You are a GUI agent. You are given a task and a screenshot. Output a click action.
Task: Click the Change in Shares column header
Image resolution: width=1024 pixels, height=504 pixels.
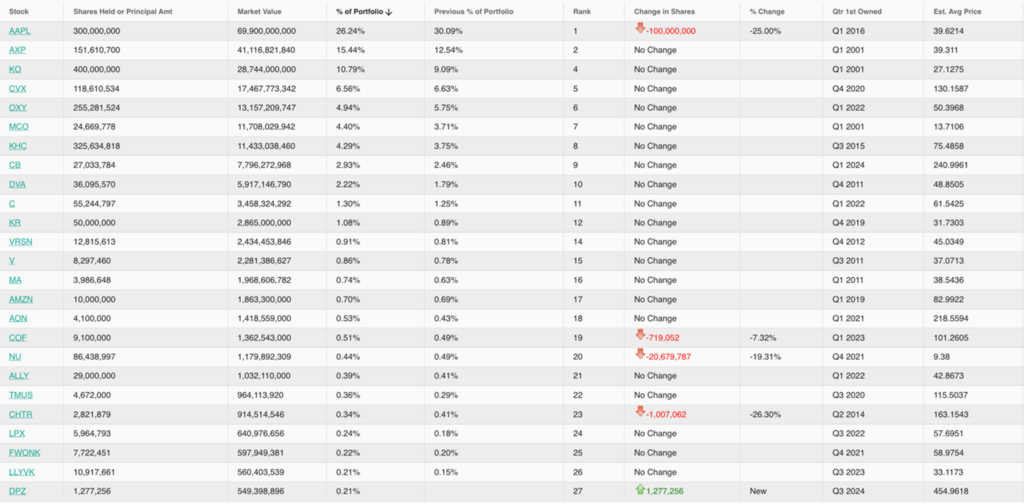coord(664,11)
